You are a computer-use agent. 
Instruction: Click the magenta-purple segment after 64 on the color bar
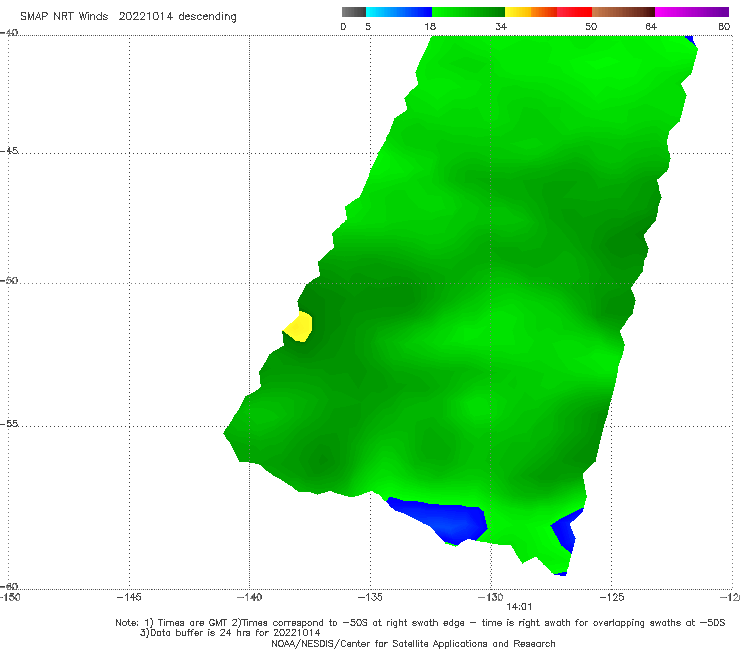(692, 12)
